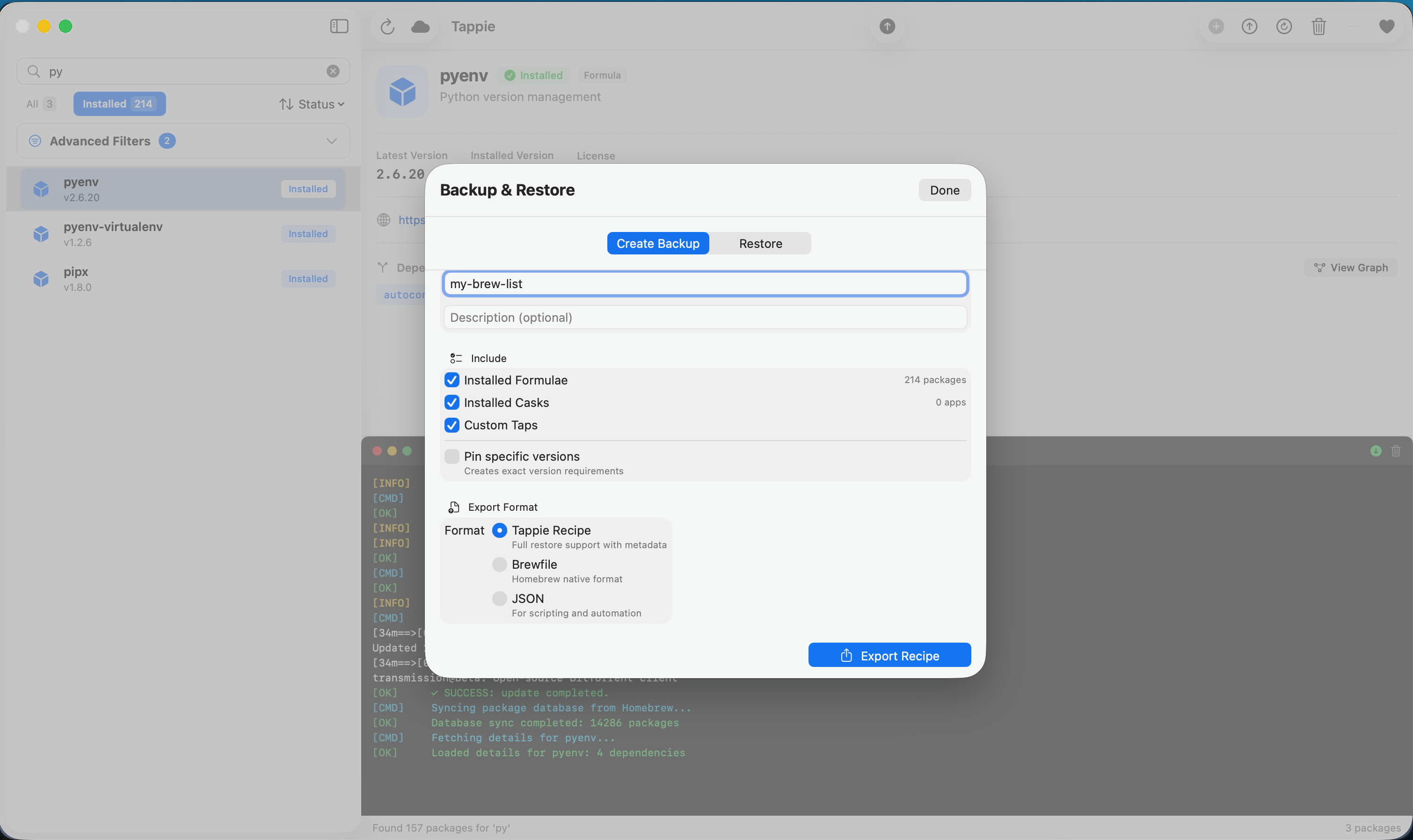The image size is (1413, 840).
Task: Open the Status sort dropdown
Action: click(312, 103)
